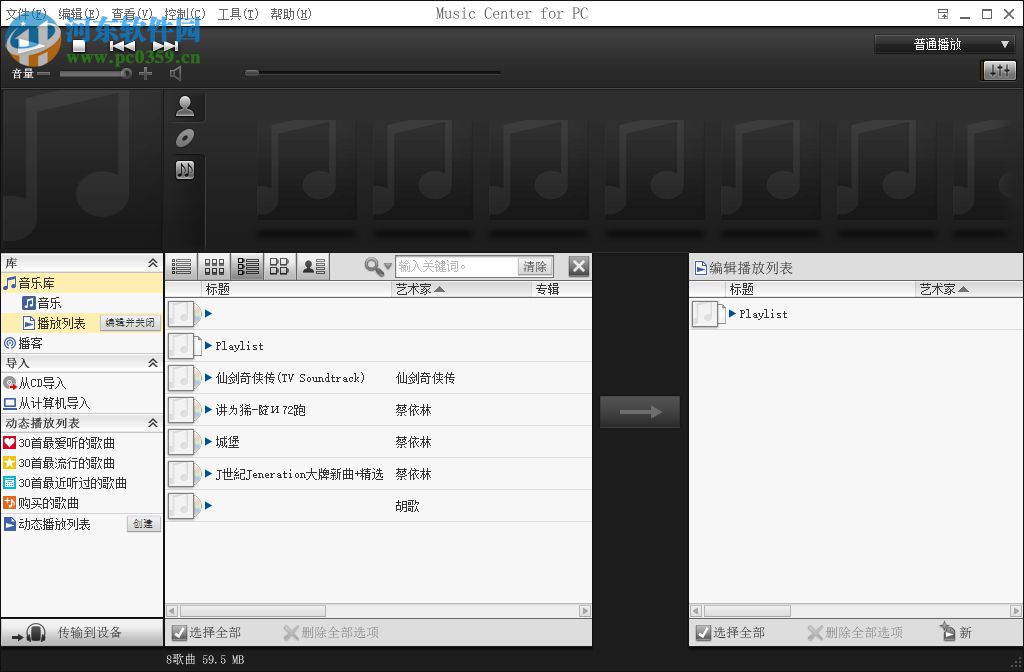Switch to grid view in track list

[x=214, y=265]
